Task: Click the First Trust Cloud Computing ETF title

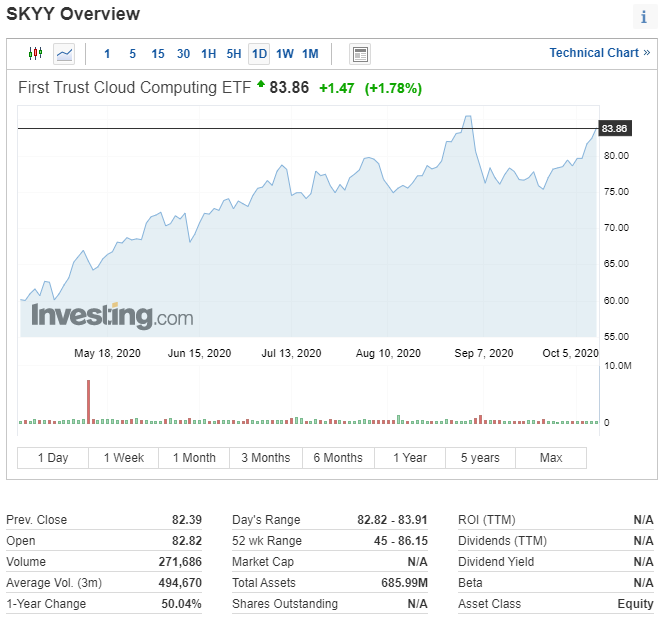Action: pyautogui.click(x=134, y=88)
